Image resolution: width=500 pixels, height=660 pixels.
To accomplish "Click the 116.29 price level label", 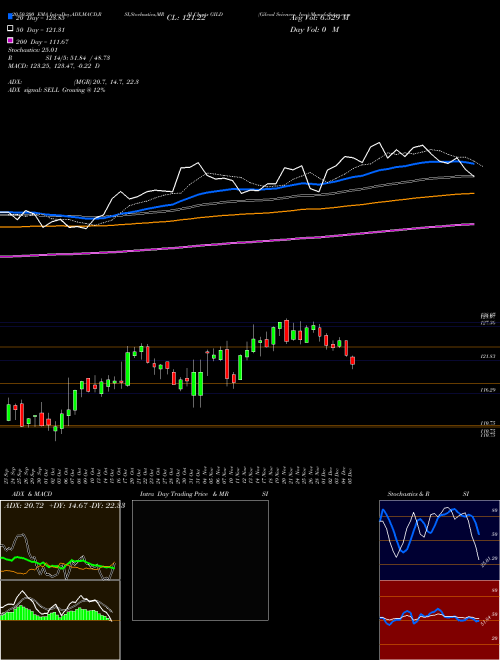I will tap(488, 390).
